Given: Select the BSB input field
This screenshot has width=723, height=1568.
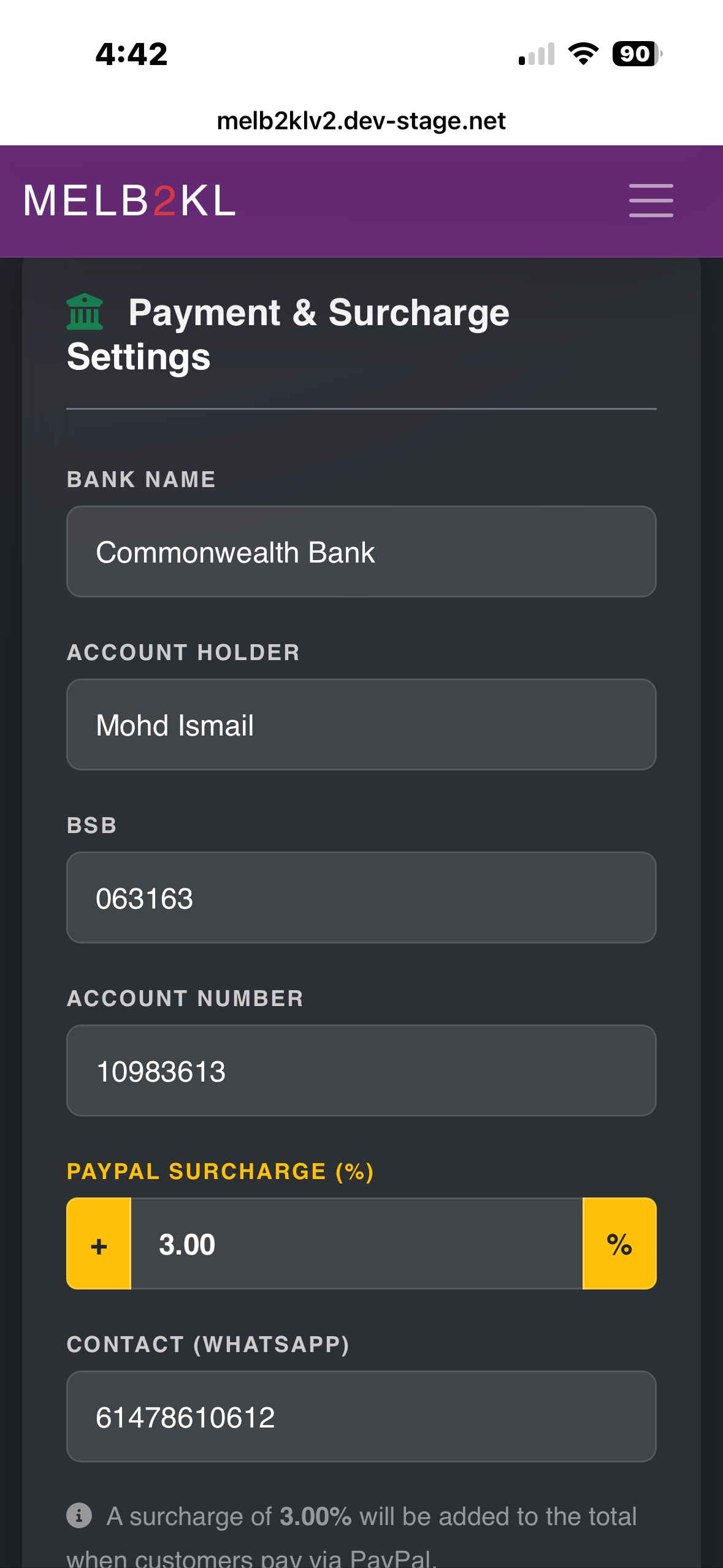Looking at the screenshot, I should point(361,897).
